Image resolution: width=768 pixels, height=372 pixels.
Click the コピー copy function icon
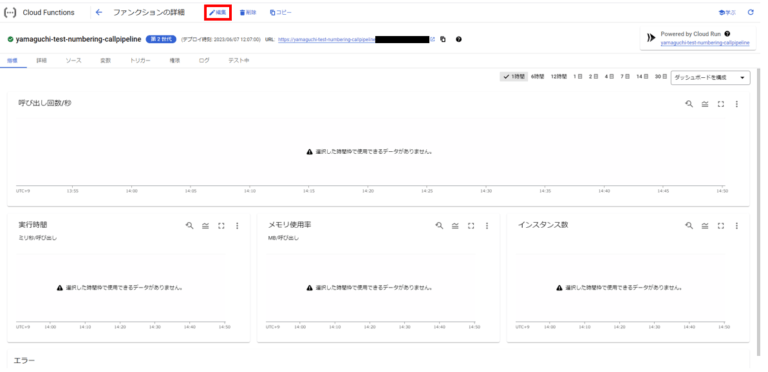click(281, 13)
